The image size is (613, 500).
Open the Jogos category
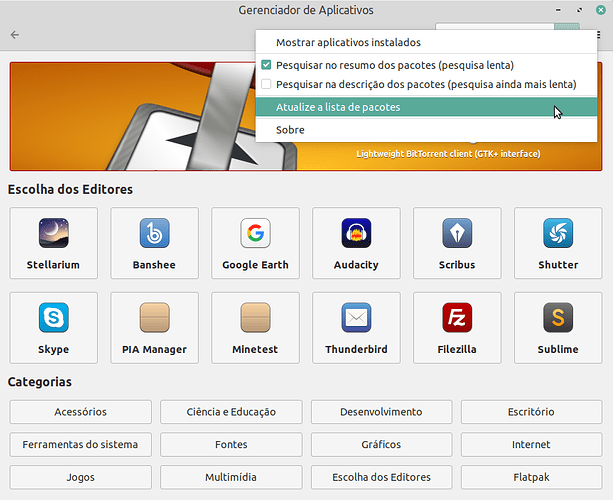point(81,477)
